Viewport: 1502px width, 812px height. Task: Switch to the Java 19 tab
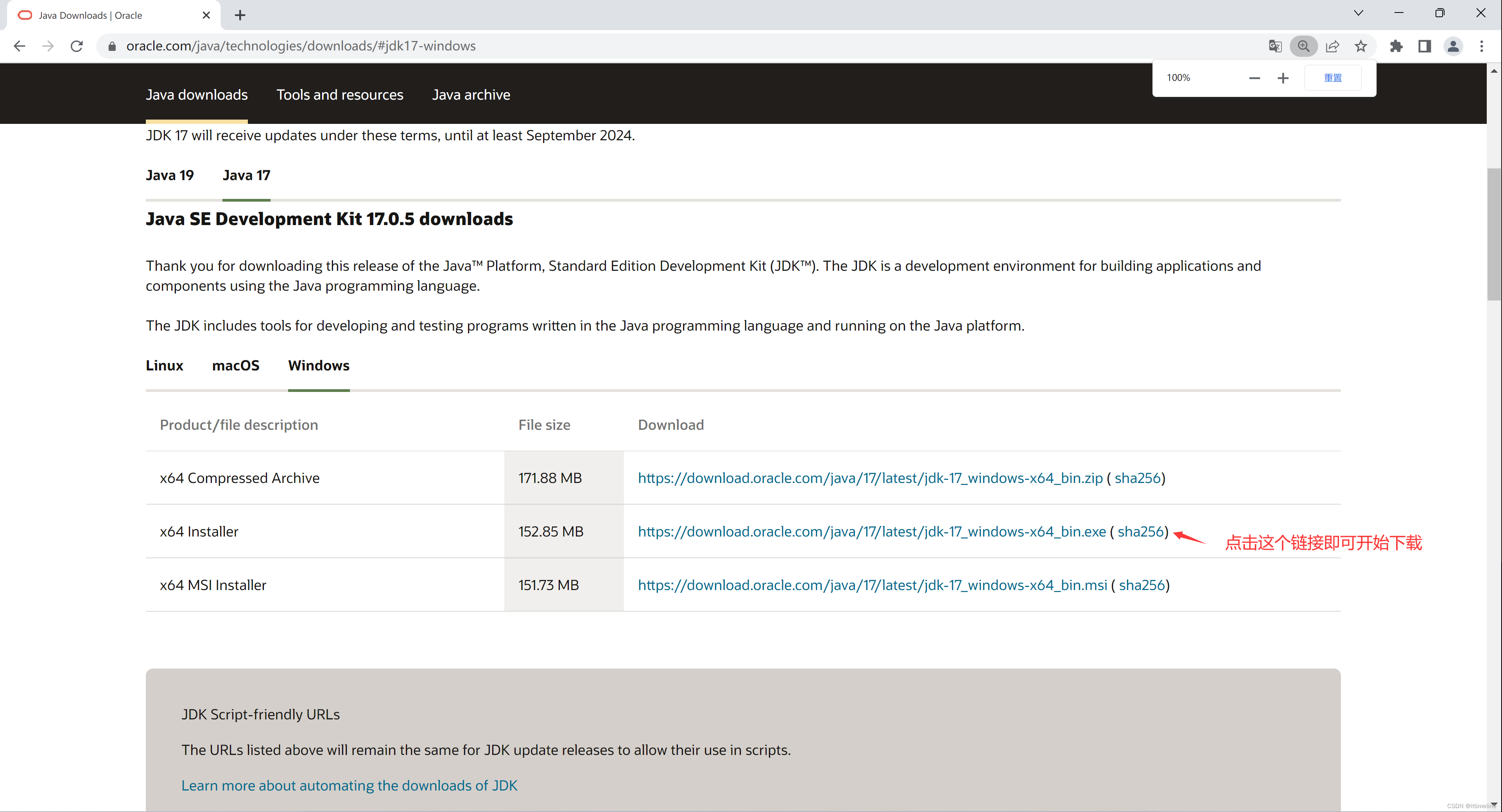pos(170,175)
